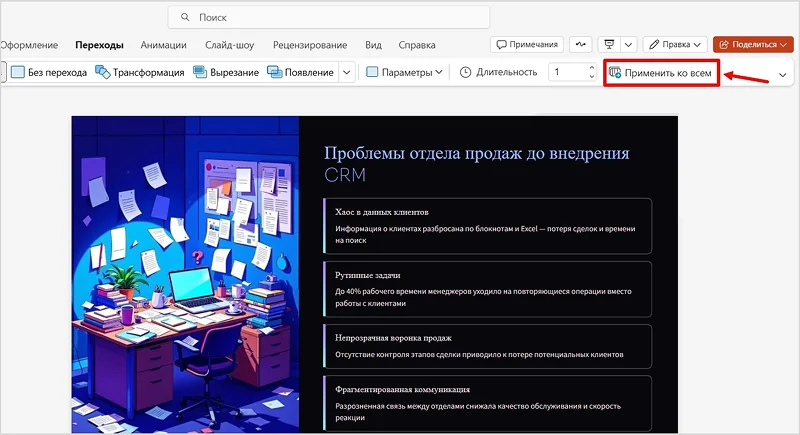The width and height of the screenshot is (800, 435).
Task: Click the Информация о клиентах разбросана text
Action: 485,235
